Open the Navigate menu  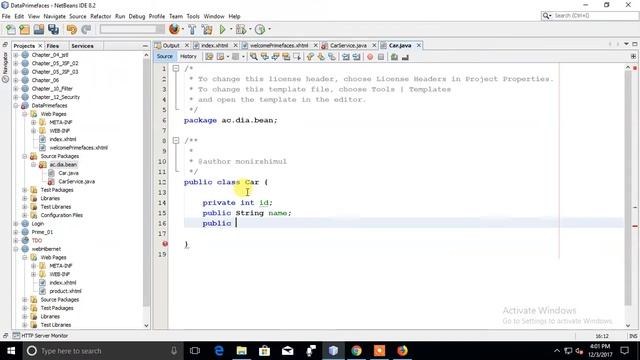(x=54, y=16)
